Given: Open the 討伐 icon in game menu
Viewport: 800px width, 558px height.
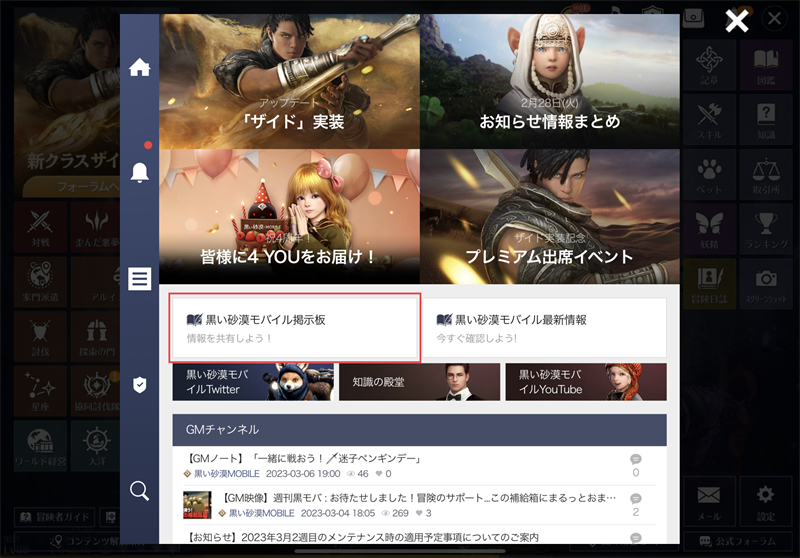Looking at the screenshot, I should tap(40, 337).
